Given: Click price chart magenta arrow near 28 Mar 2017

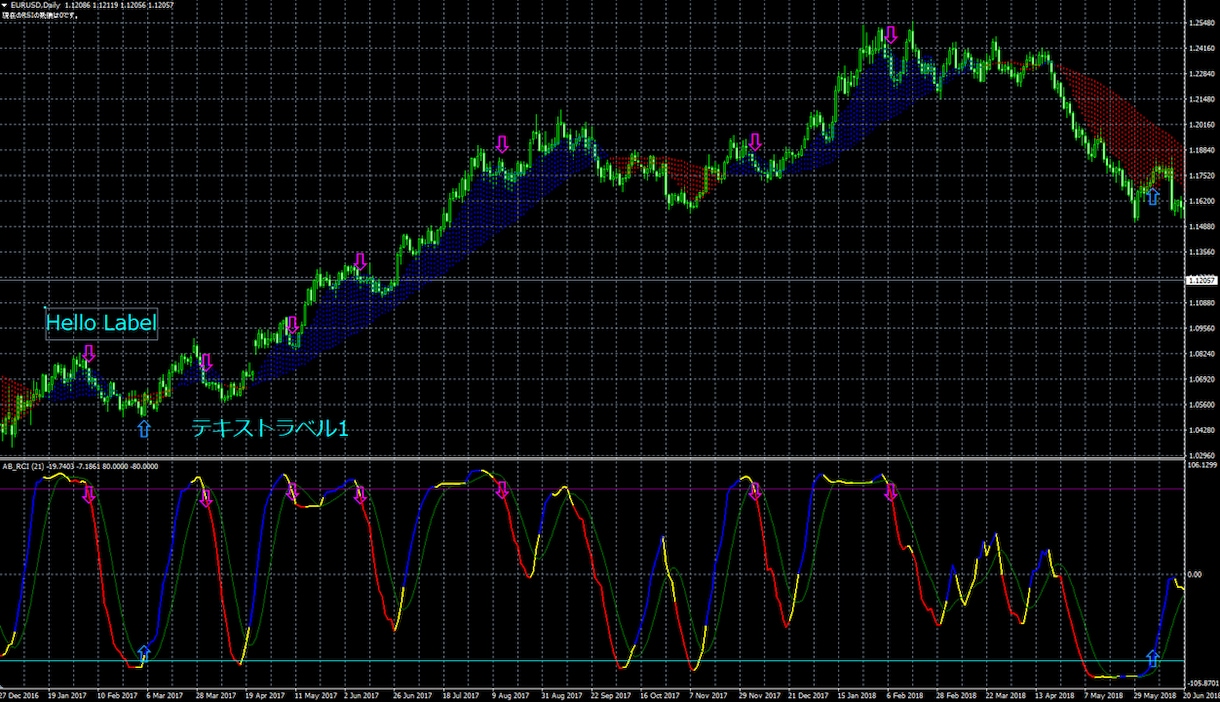Looking at the screenshot, I should [206, 362].
